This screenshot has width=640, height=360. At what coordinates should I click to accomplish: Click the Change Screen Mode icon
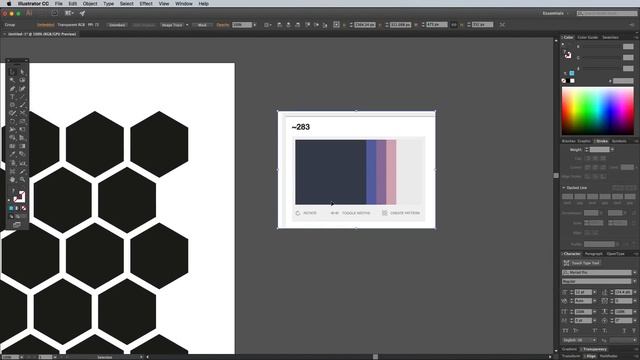click(17, 224)
